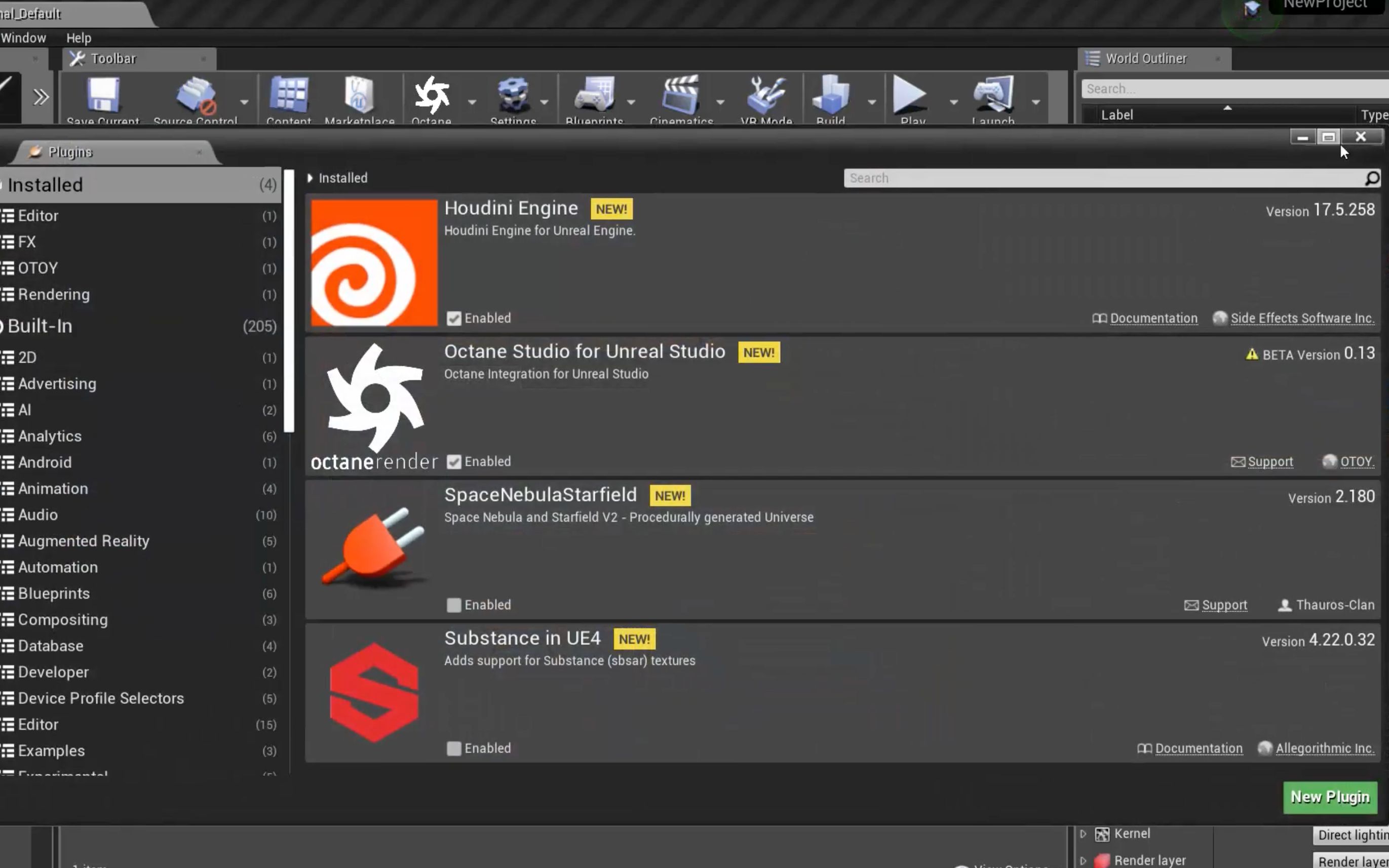Select the Installed plugins category

click(141, 185)
